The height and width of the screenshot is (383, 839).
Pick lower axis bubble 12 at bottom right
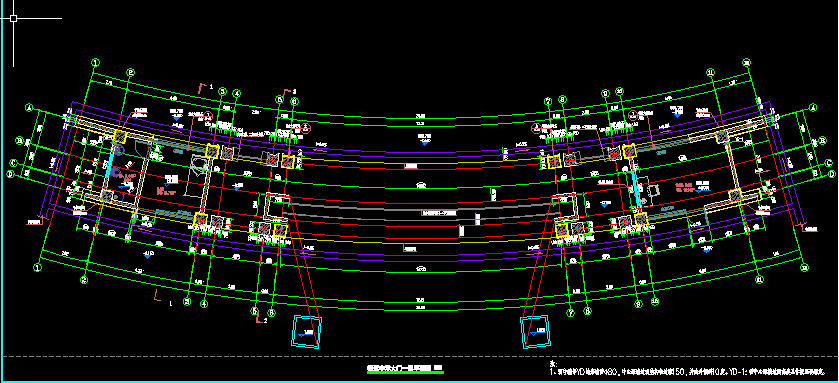point(804,267)
